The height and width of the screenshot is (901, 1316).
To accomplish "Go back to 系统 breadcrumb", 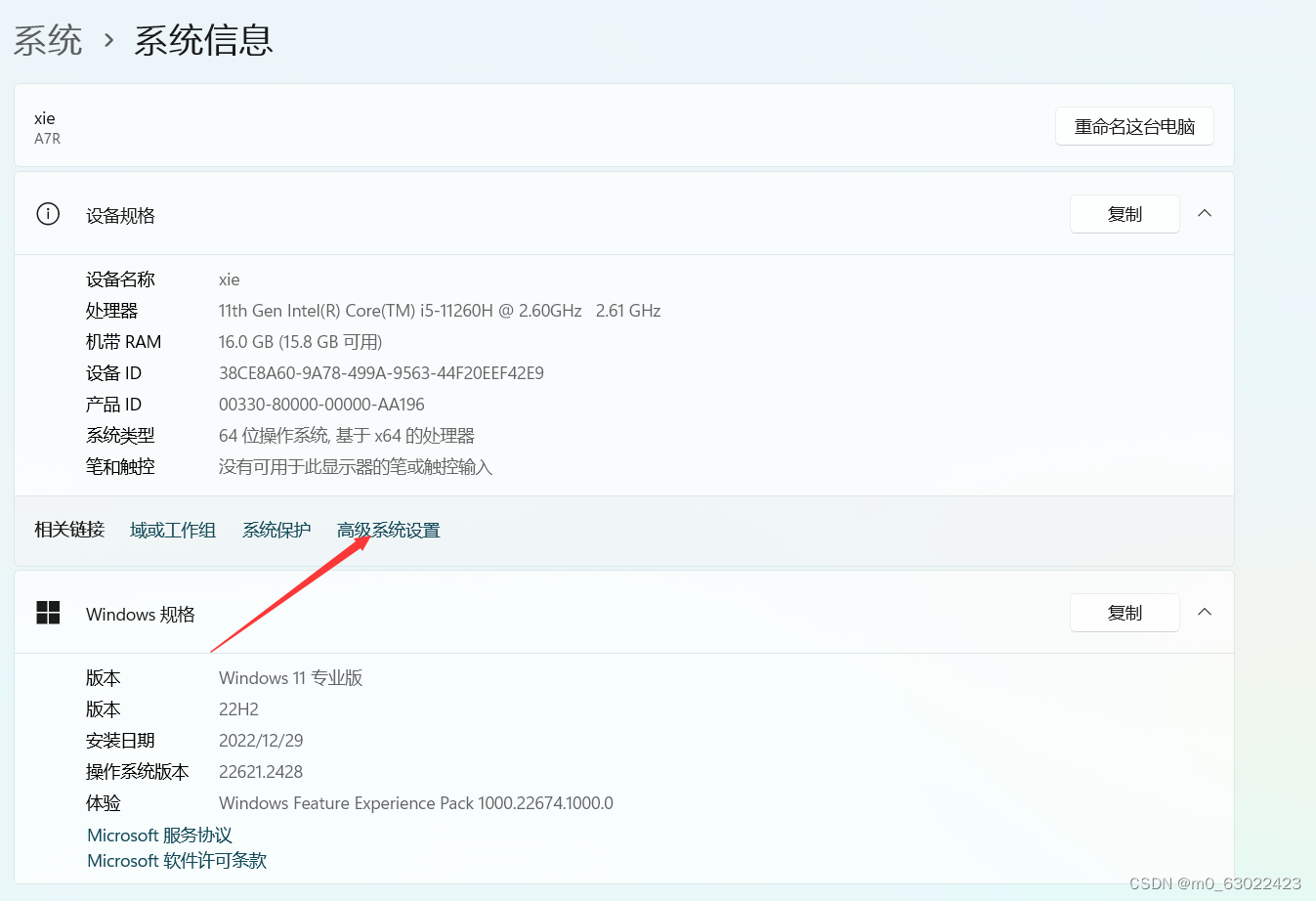I will 48,40.
